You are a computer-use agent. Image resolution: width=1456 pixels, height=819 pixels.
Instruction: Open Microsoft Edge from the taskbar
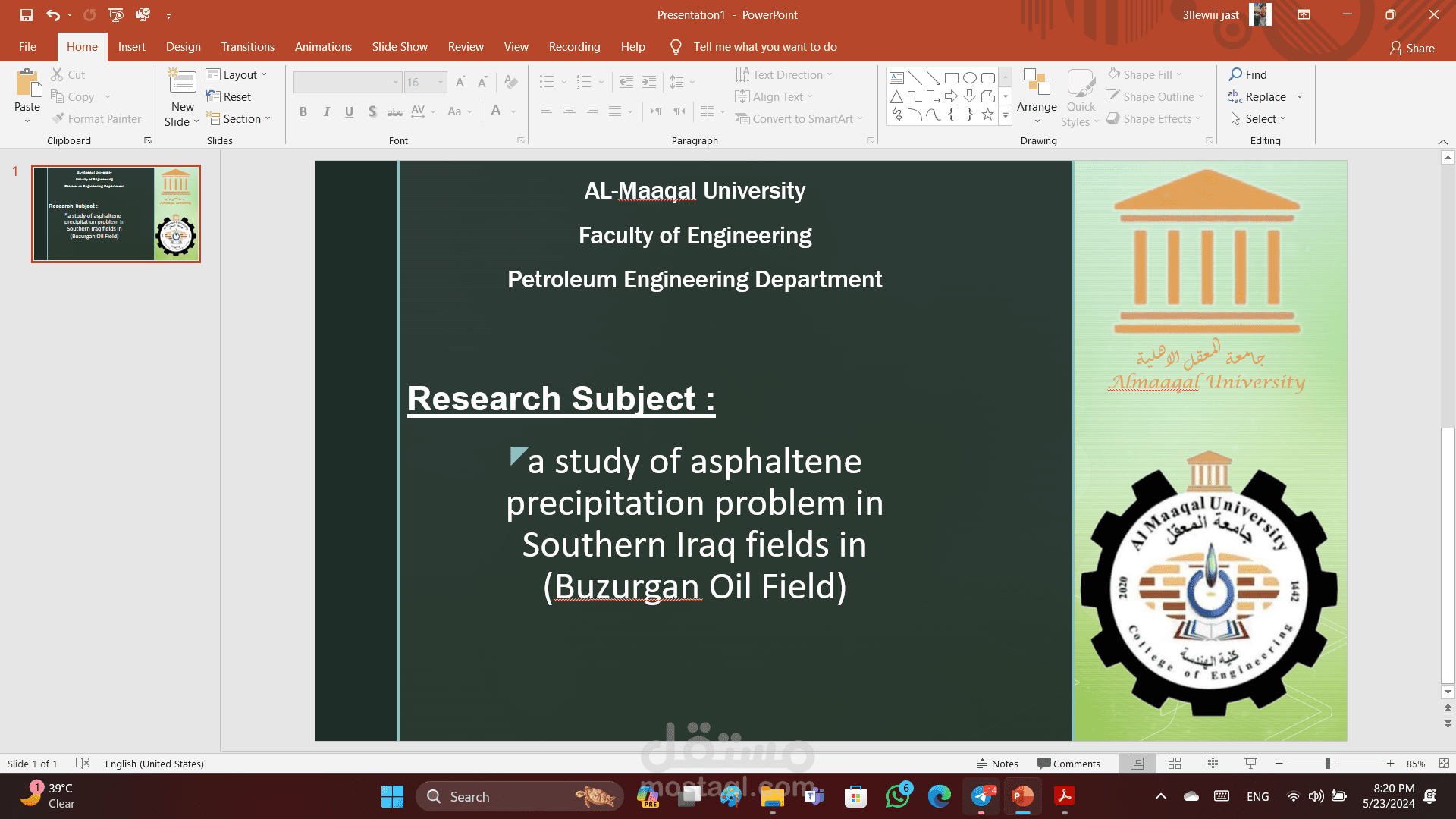click(940, 796)
